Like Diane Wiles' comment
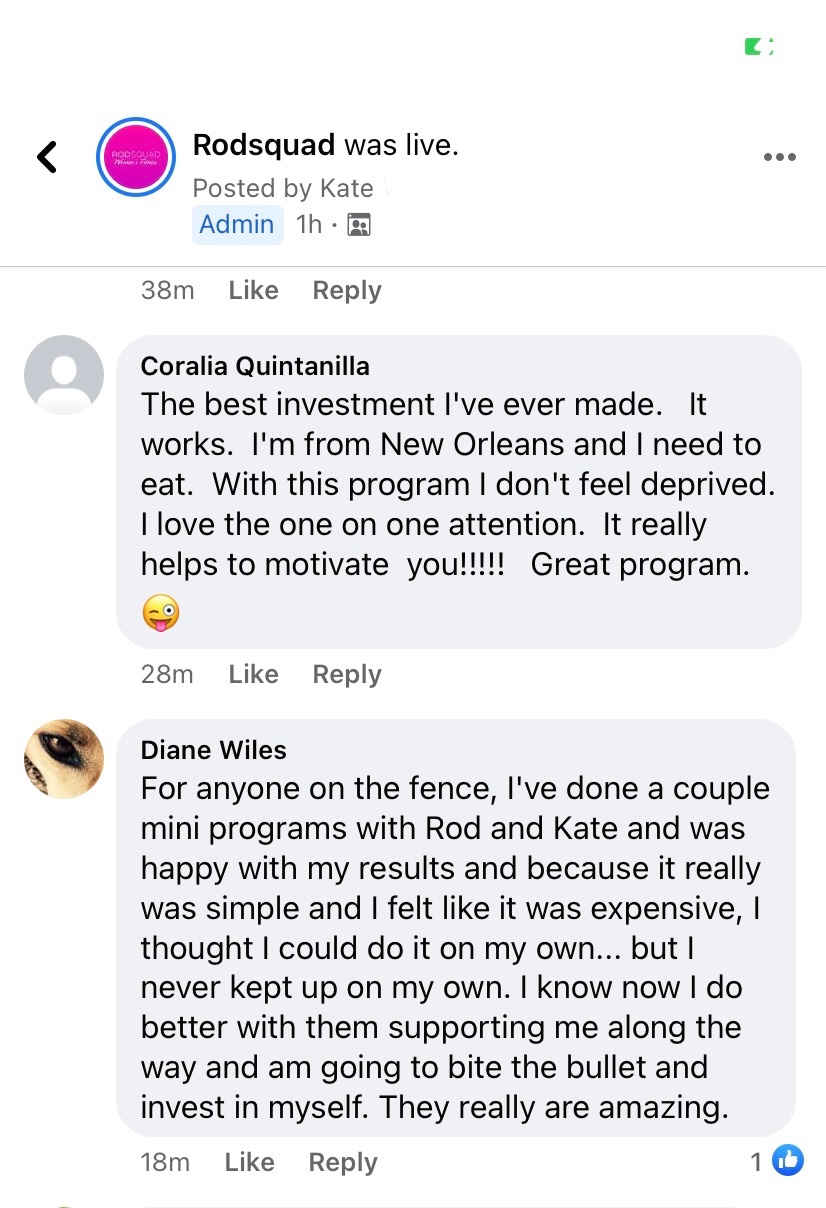826x1208 pixels. tap(249, 1162)
